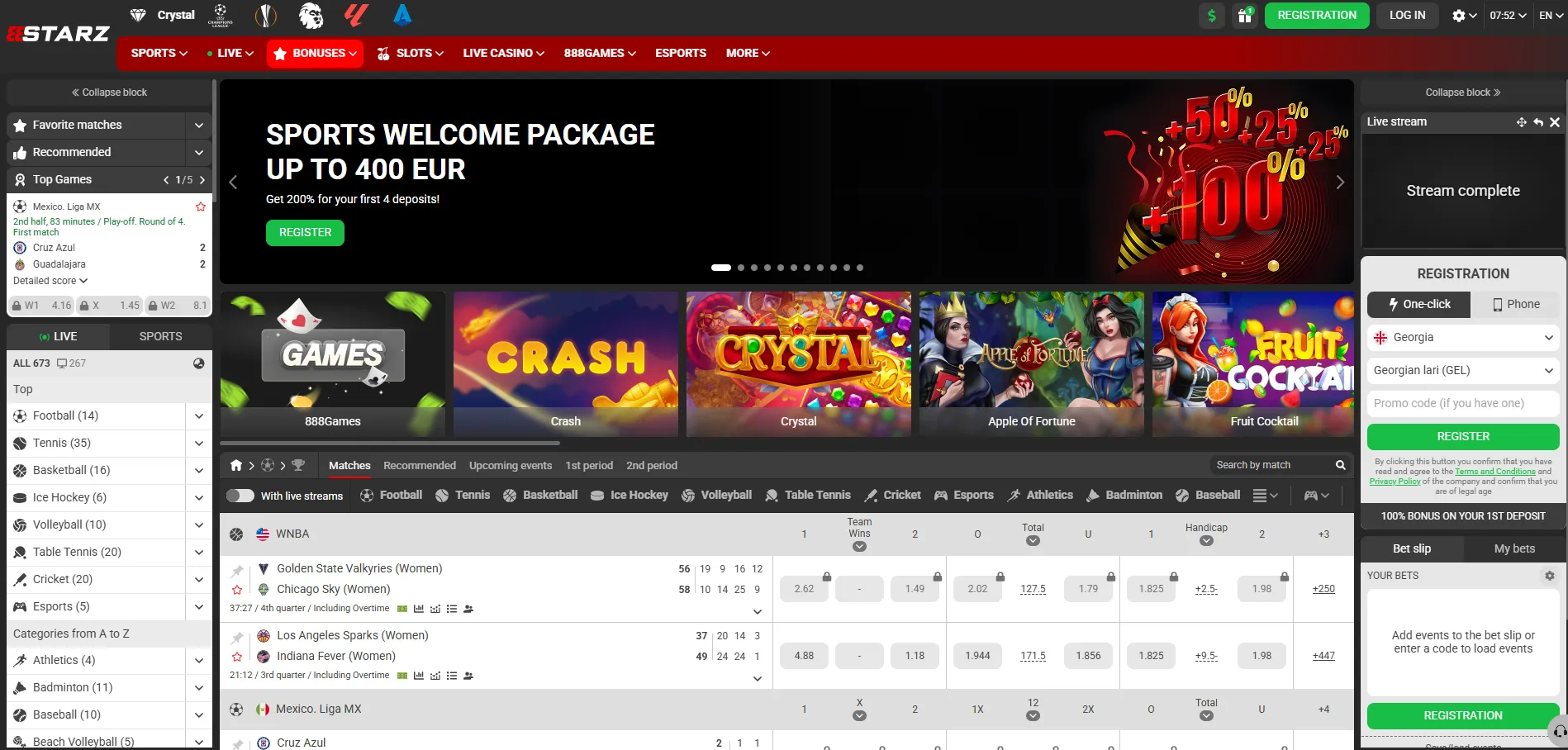1568x750 pixels.
Task: Open the Privacy Policy link
Action: [1395, 482]
